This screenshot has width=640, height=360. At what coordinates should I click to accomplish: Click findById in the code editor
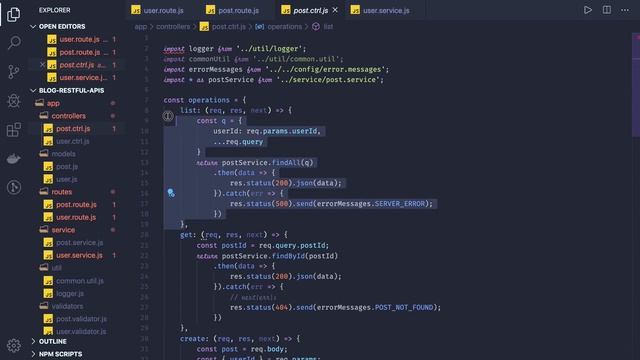pos(288,256)
